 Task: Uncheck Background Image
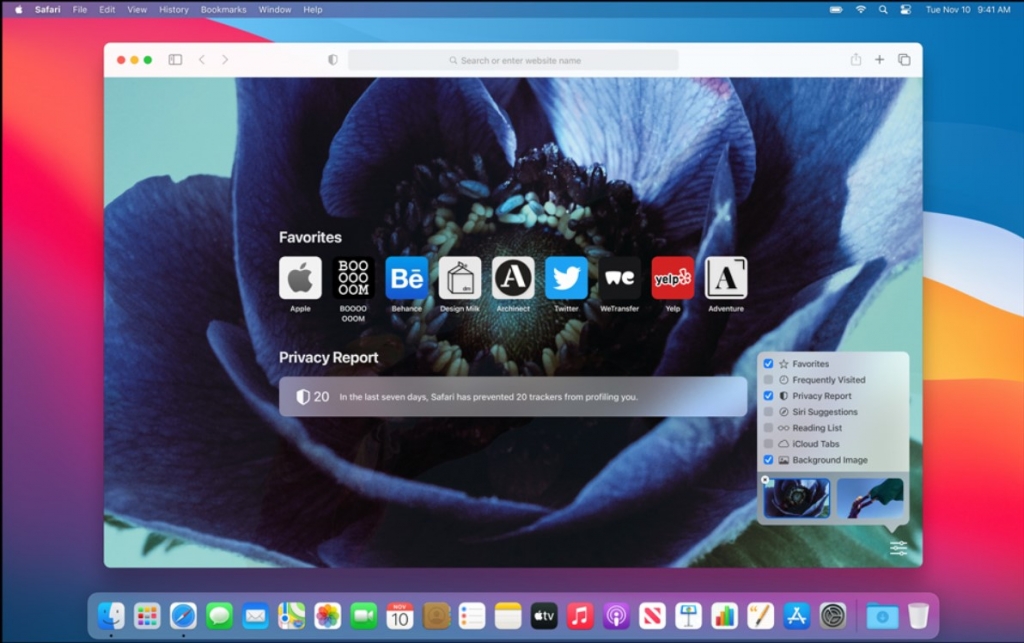pos(767,459)
